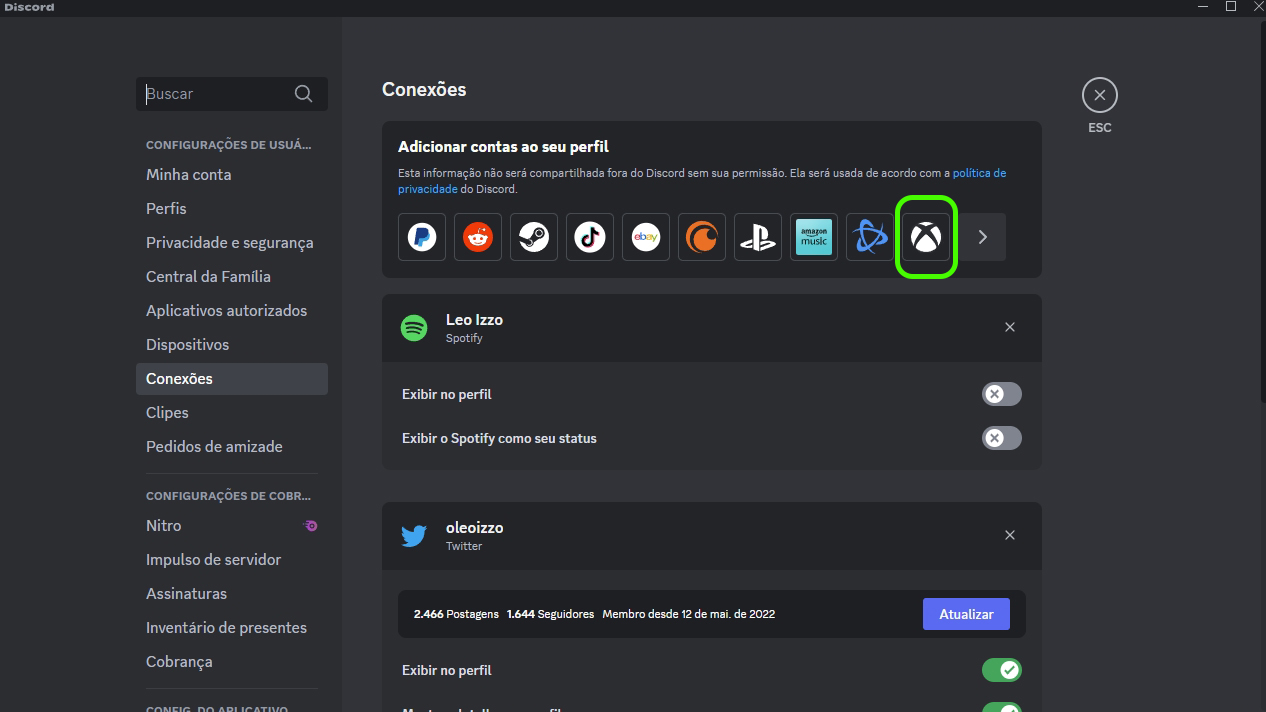Image resolution: width=1266 pixels, height=712 pixels.
Task: Open Clipes settings
Action: pos(232,412)
